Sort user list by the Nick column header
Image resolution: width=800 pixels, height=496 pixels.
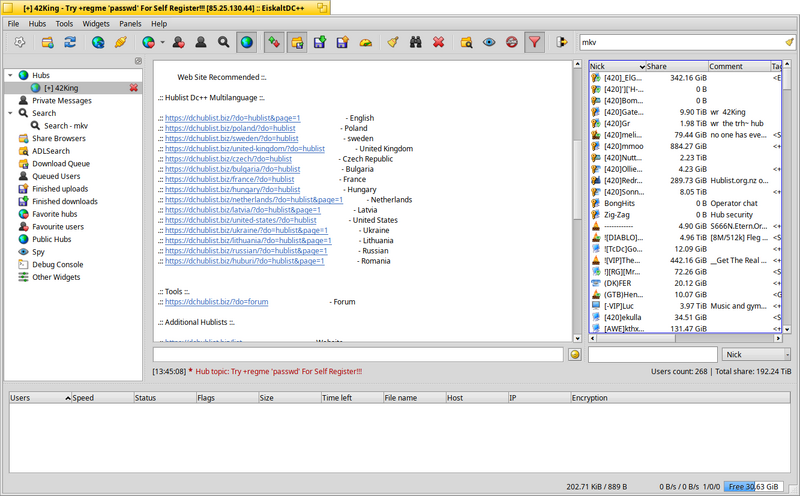pyautogui.click(x=617, y=66)
